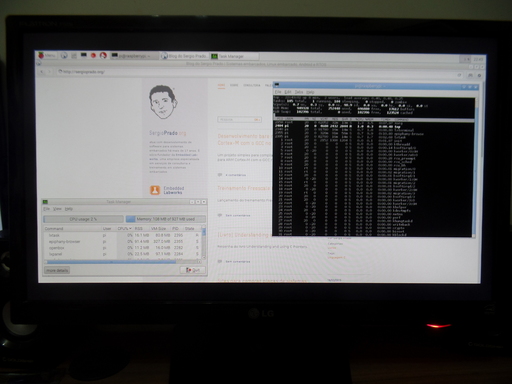Sort processes by the VM-Size column header
512x384 pixels.
[x=159, y=229]
